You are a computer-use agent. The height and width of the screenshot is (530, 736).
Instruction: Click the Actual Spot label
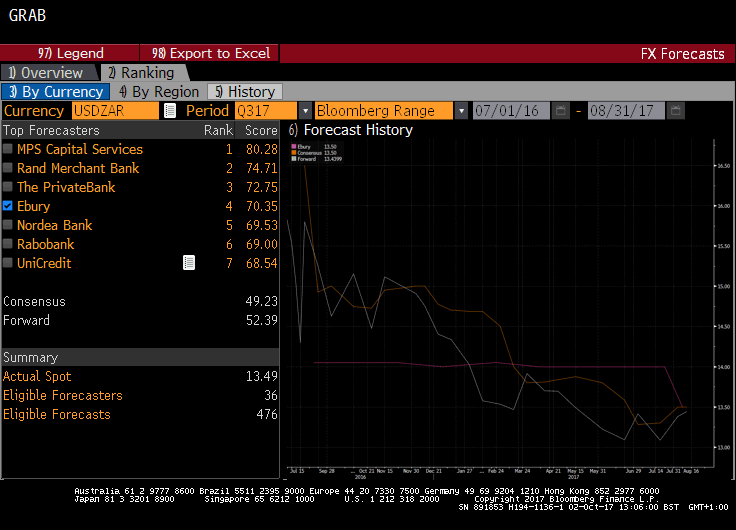click(37, 376)
